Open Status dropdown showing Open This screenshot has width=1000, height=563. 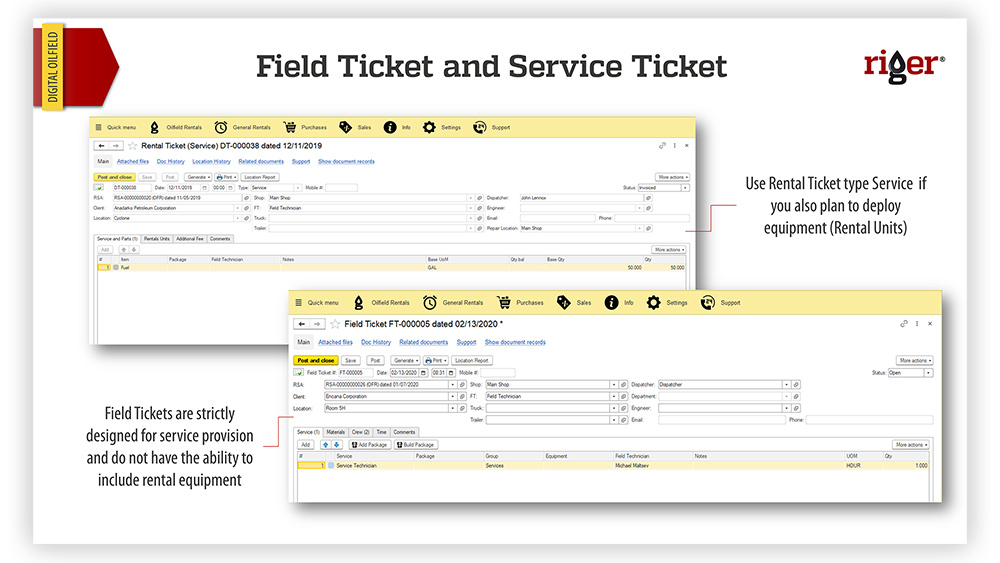[x=929, y=373]
